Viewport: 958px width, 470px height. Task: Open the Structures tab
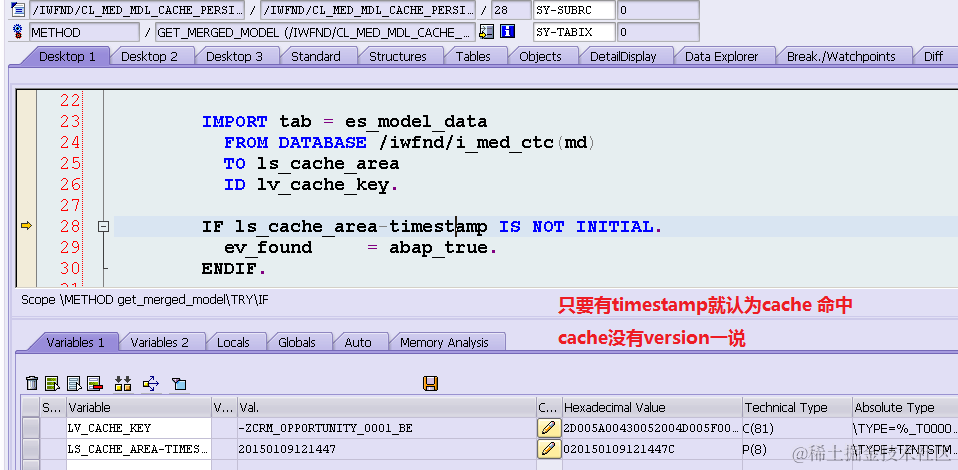[398, 56]
